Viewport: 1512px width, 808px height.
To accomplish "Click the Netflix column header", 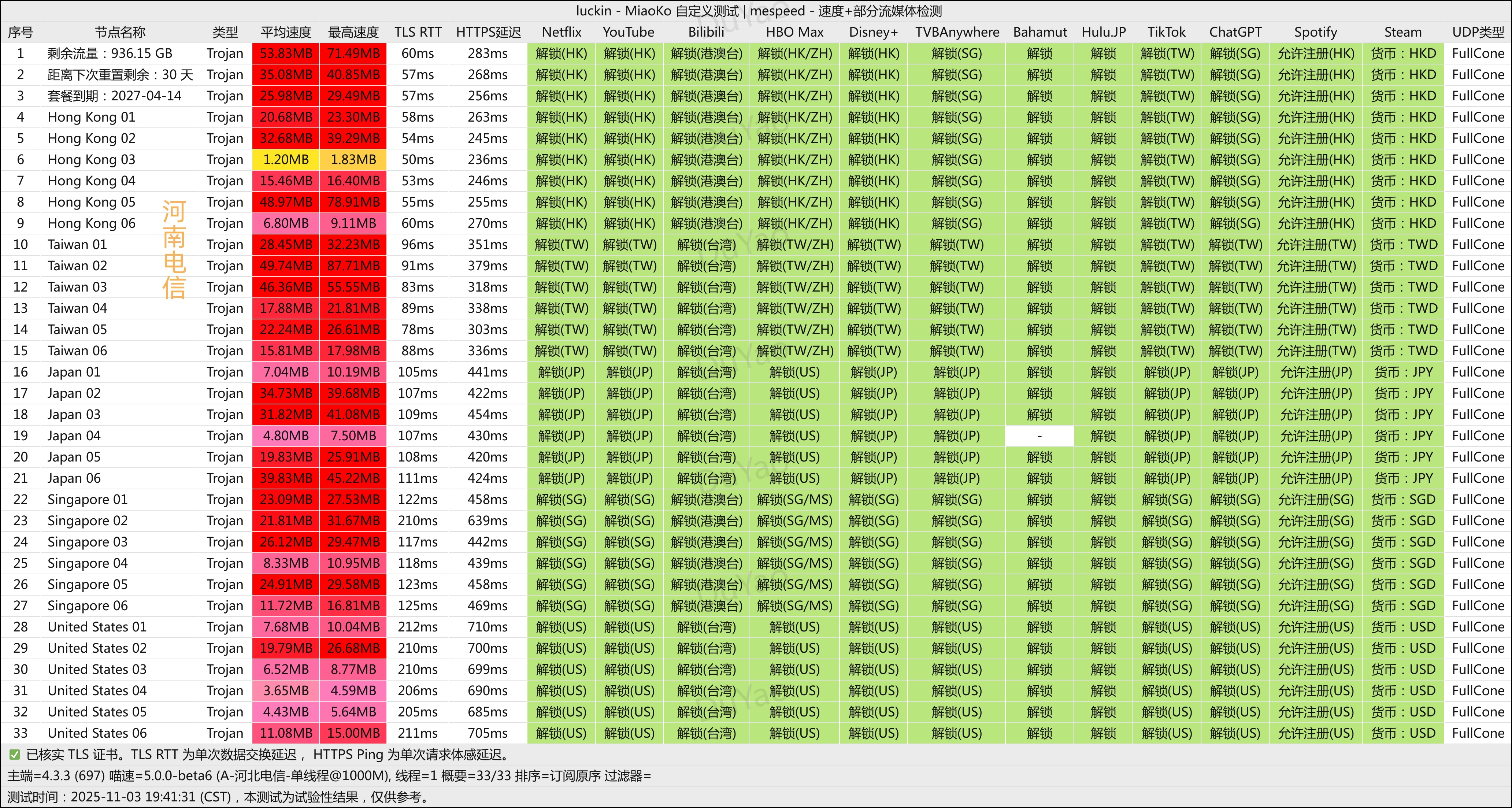I will tap(561, 32).
